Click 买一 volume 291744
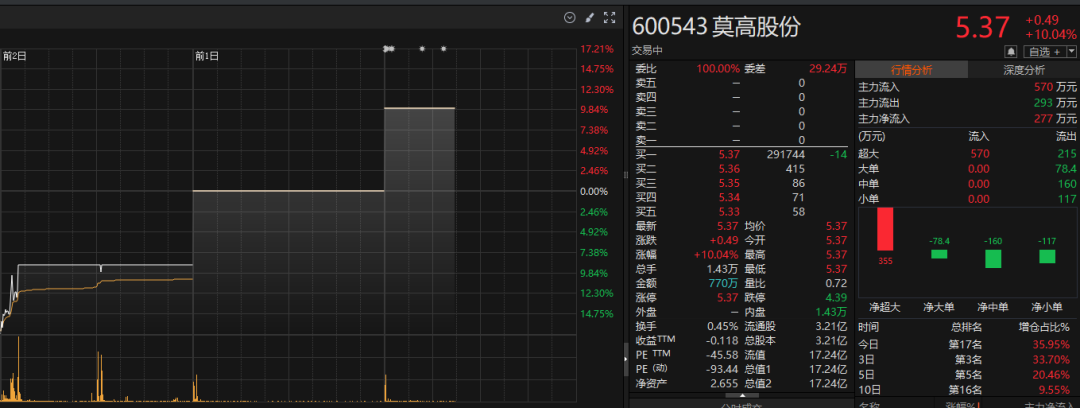 [x=785, y=154]
